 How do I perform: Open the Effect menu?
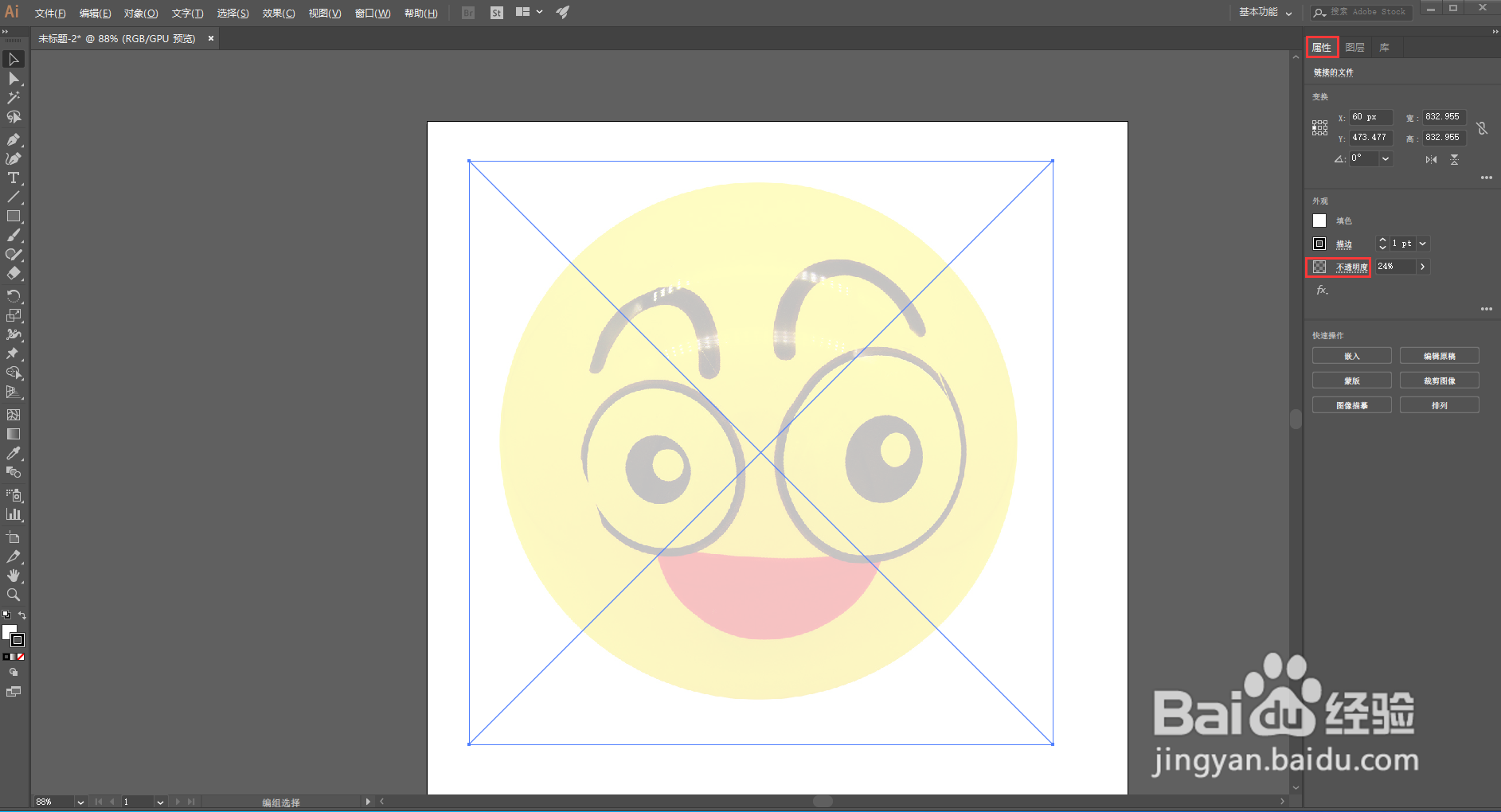coord(279,14)
